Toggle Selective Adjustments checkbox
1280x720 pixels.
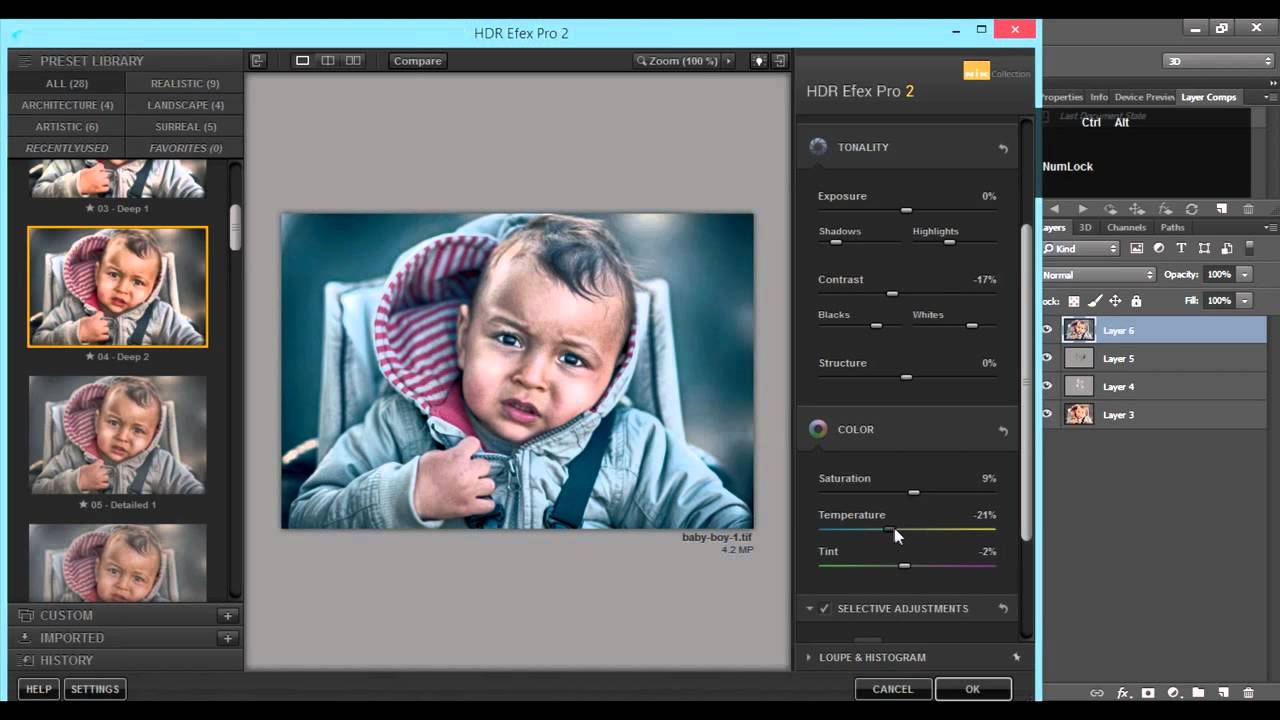pyautogui.click(x=825, y=608)
